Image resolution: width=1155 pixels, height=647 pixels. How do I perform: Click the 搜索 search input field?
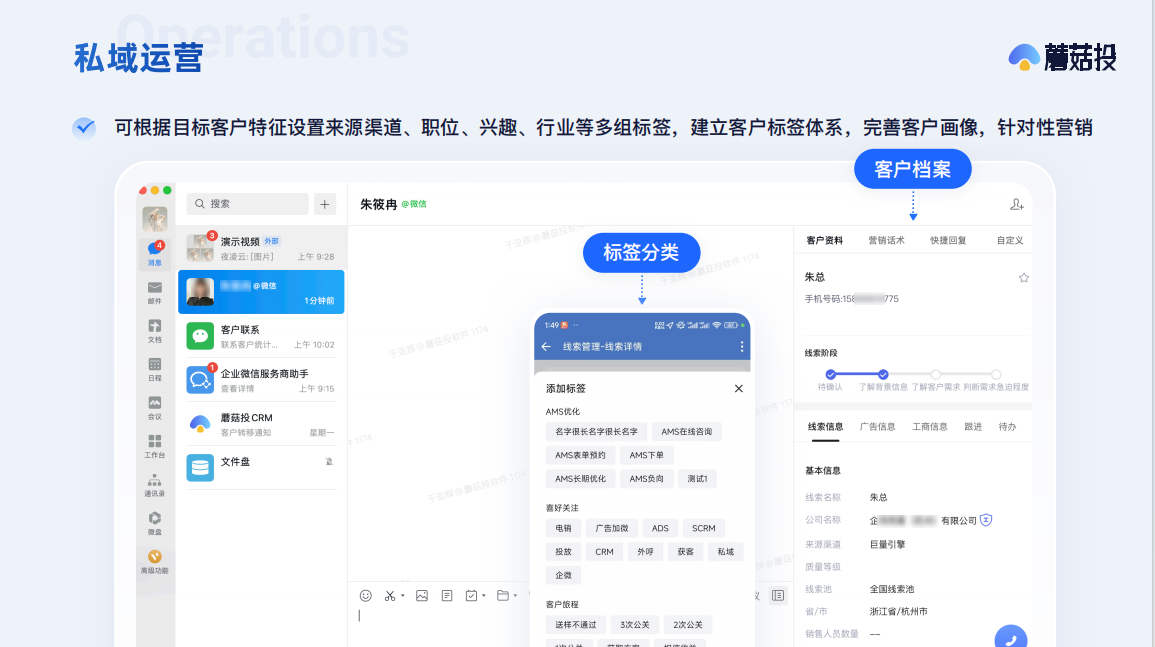(x=248, y=204)
